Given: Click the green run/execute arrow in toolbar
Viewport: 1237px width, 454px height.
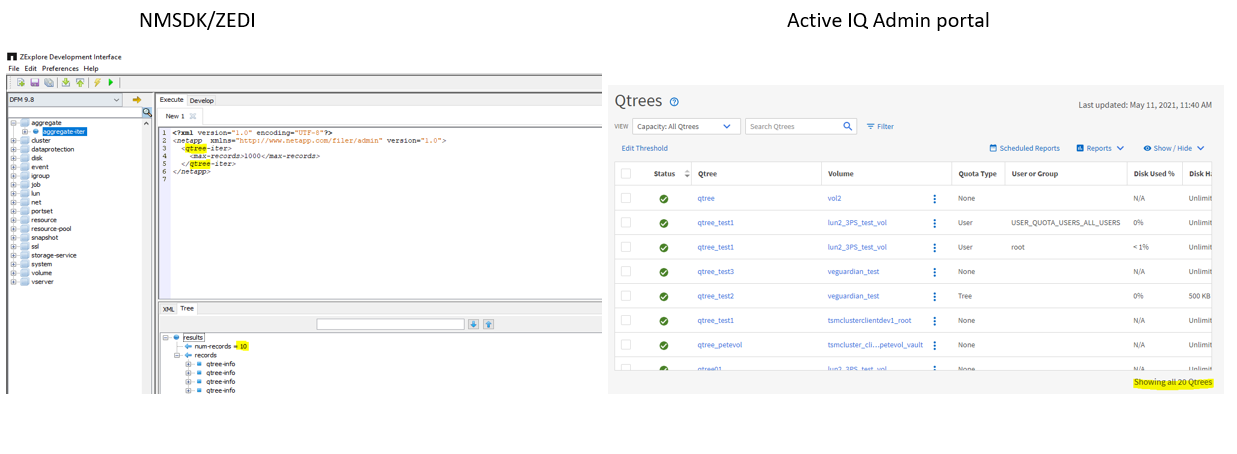Looking at the screenshot, I should [111, 82].
